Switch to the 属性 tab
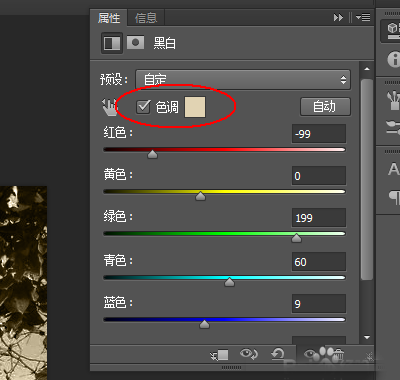The height and width of the screenshot is (380, 400). (x=109, y=18)
